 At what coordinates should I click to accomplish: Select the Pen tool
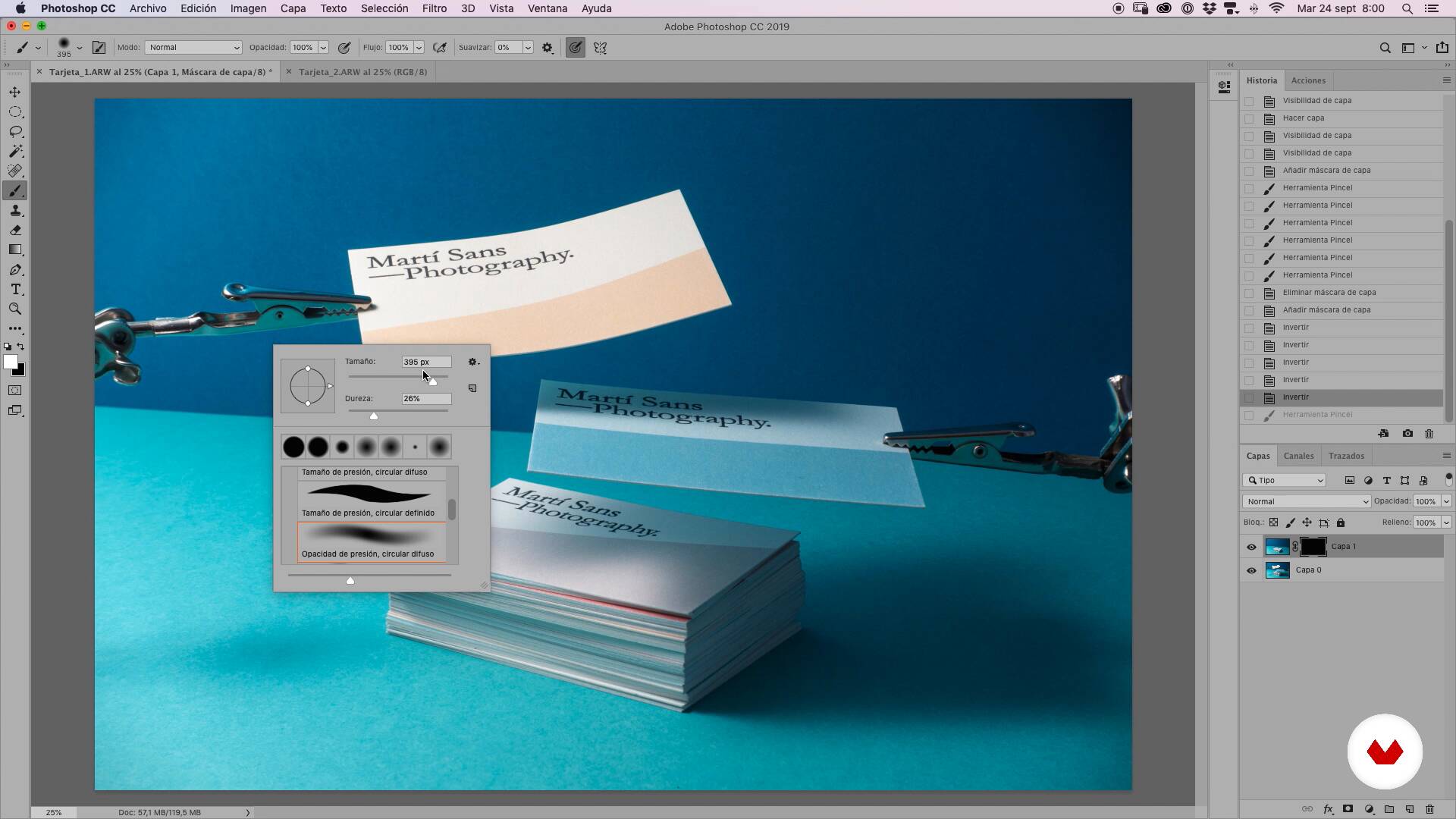(15, 270)
